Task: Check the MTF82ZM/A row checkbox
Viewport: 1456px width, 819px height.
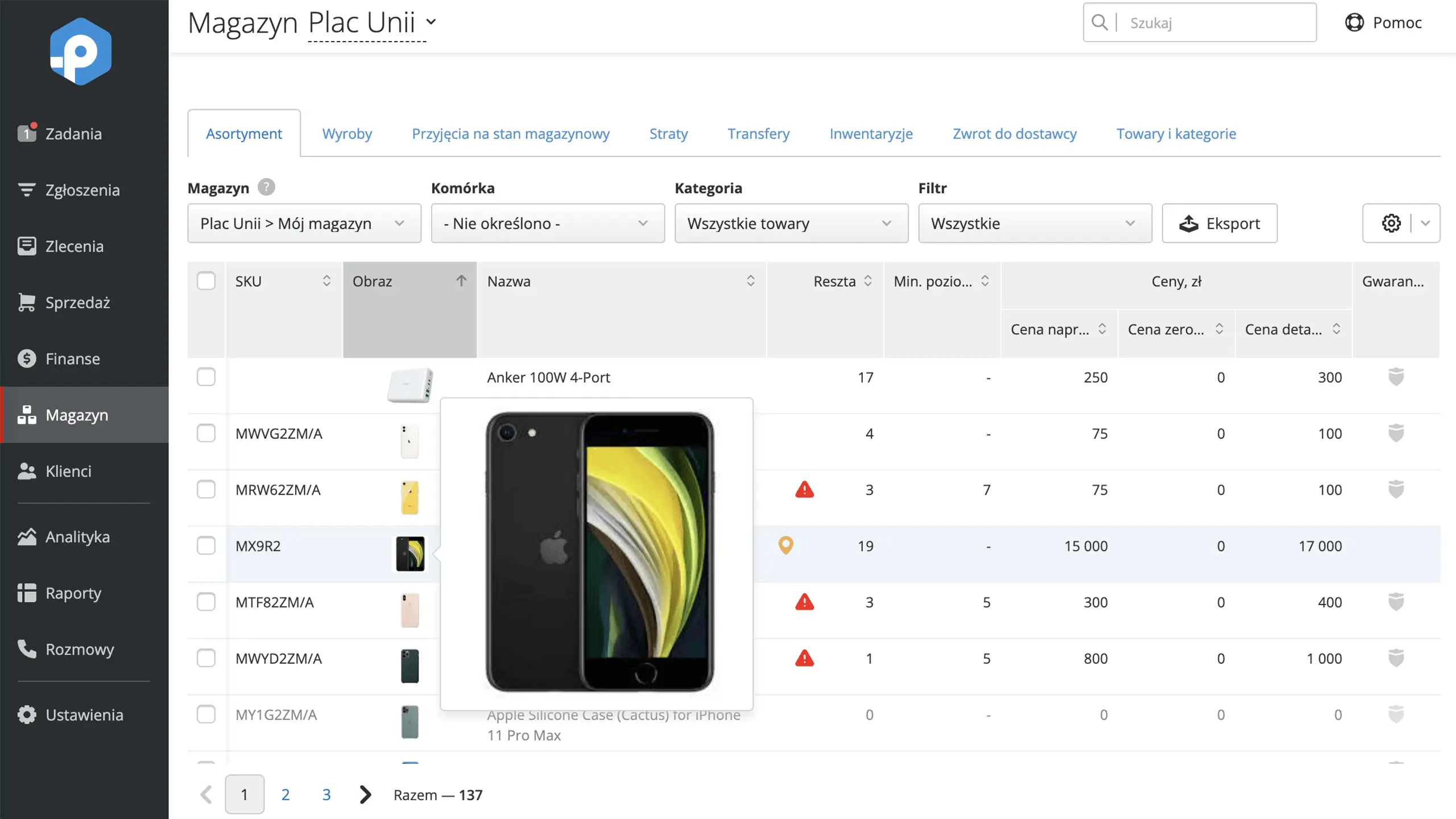Action: coord(206,602)
